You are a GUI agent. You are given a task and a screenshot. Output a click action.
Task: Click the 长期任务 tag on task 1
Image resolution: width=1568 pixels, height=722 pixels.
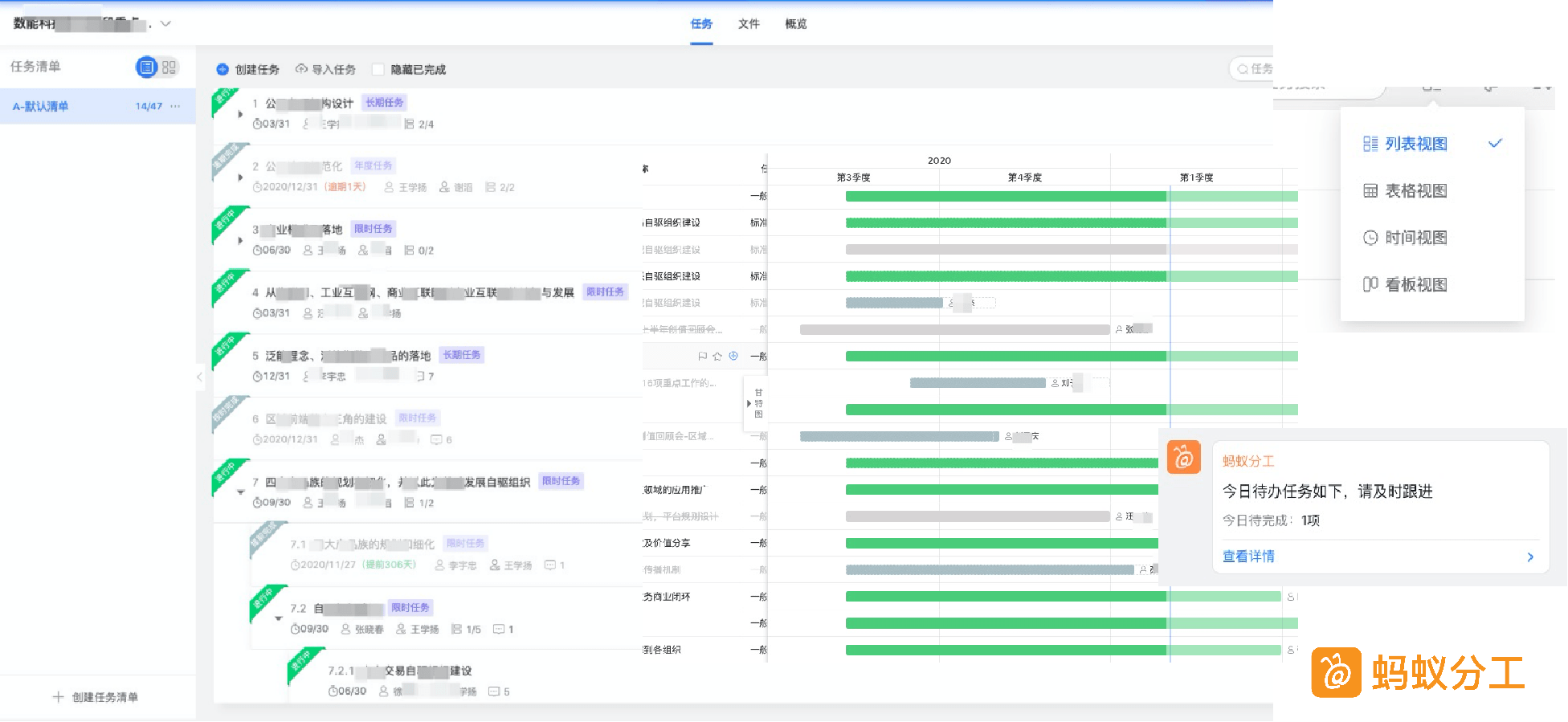(385, 103)
